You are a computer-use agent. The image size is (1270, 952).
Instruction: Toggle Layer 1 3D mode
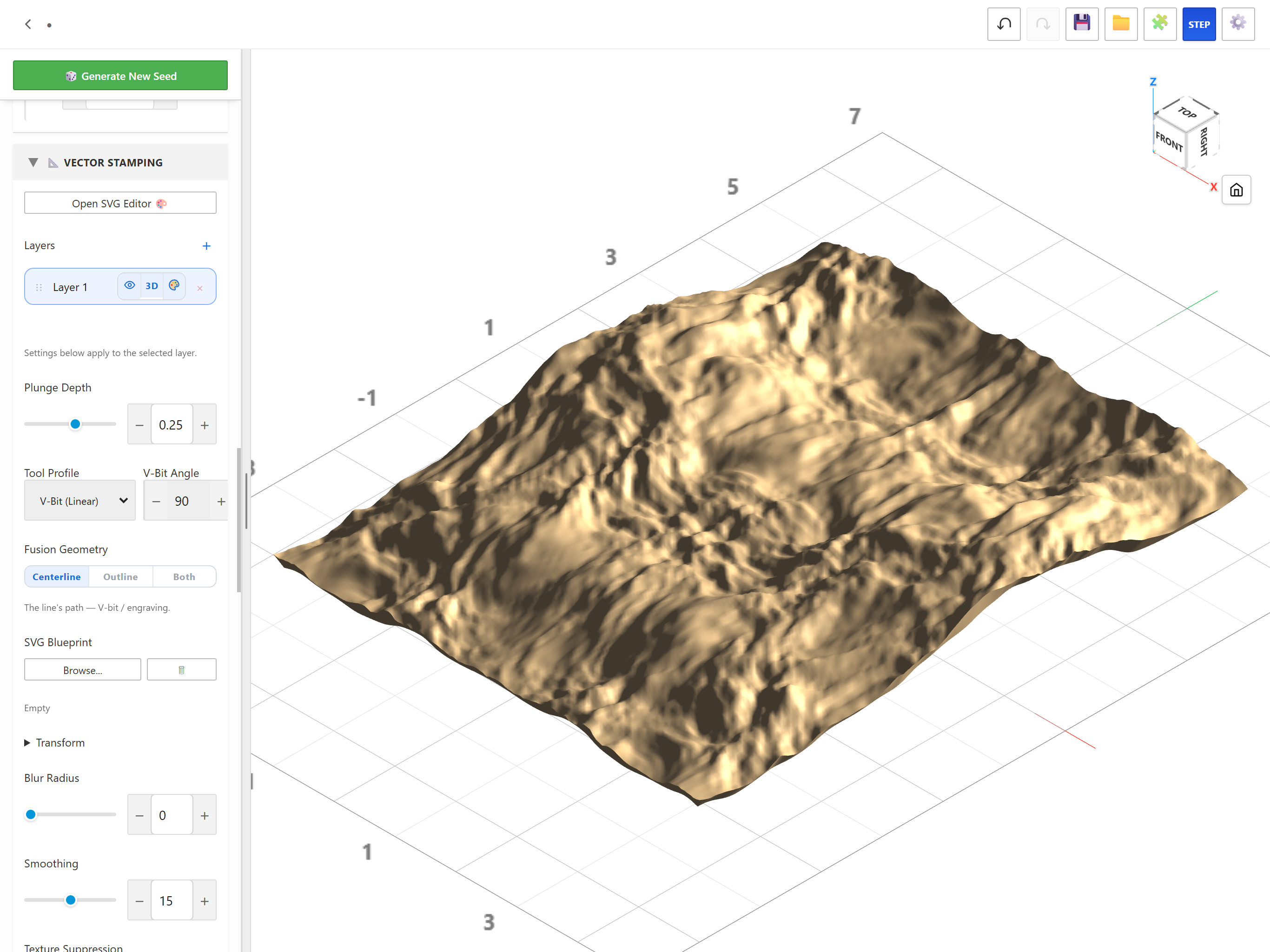pyautogui.click(x=152, y=285)
